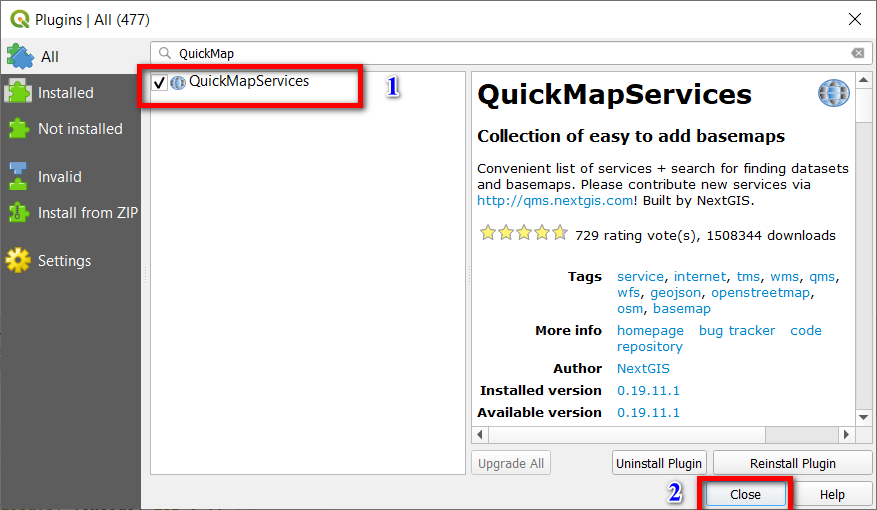877x510 pixels.
Task: Click the Invalid plugin icon
Action: [18, 176]
